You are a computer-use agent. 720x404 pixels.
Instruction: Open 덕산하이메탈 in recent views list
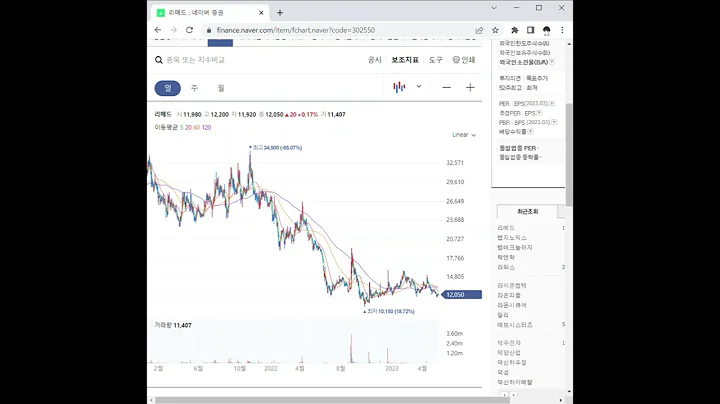click(515, 382)
